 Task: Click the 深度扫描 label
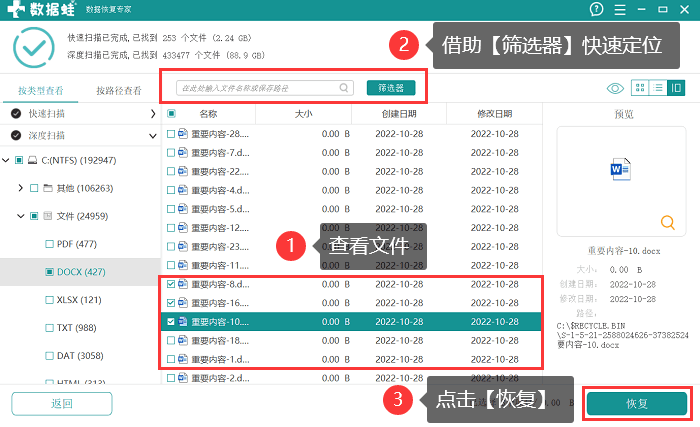47,136
